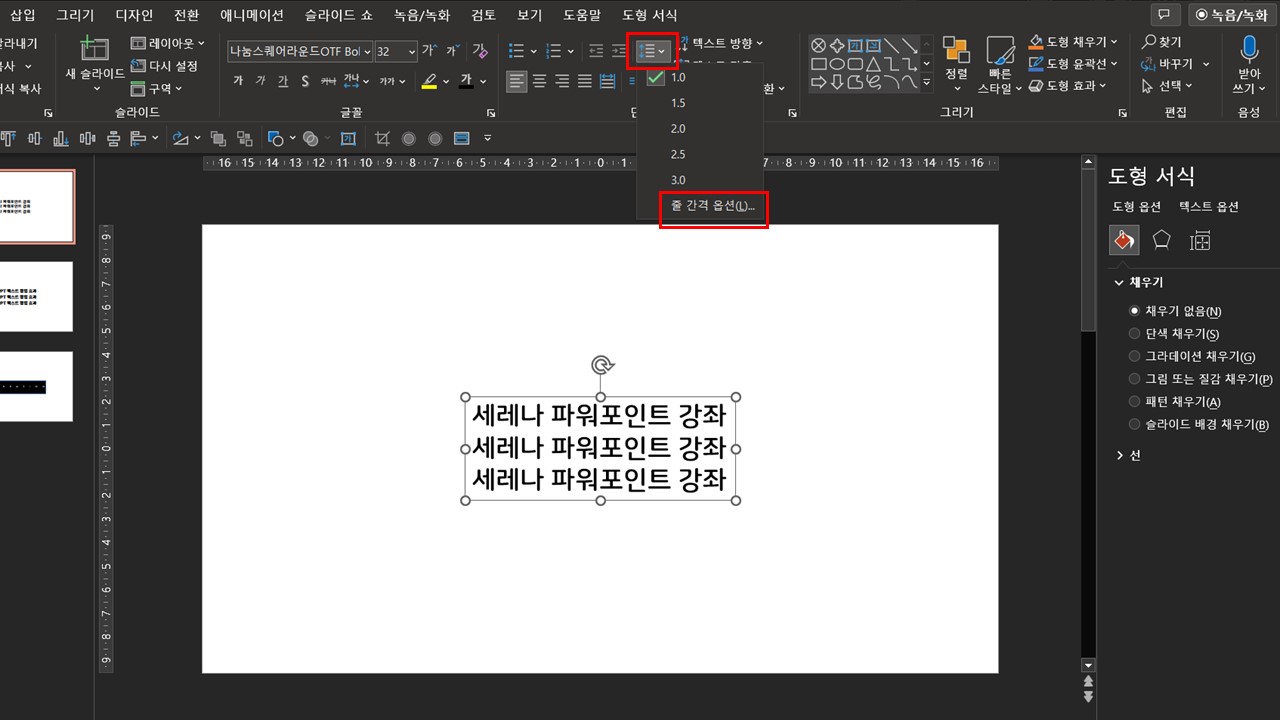The image size is (1280, 720).
Task: Toggle strikethrough formatting
Action: (x=327, y=81)
